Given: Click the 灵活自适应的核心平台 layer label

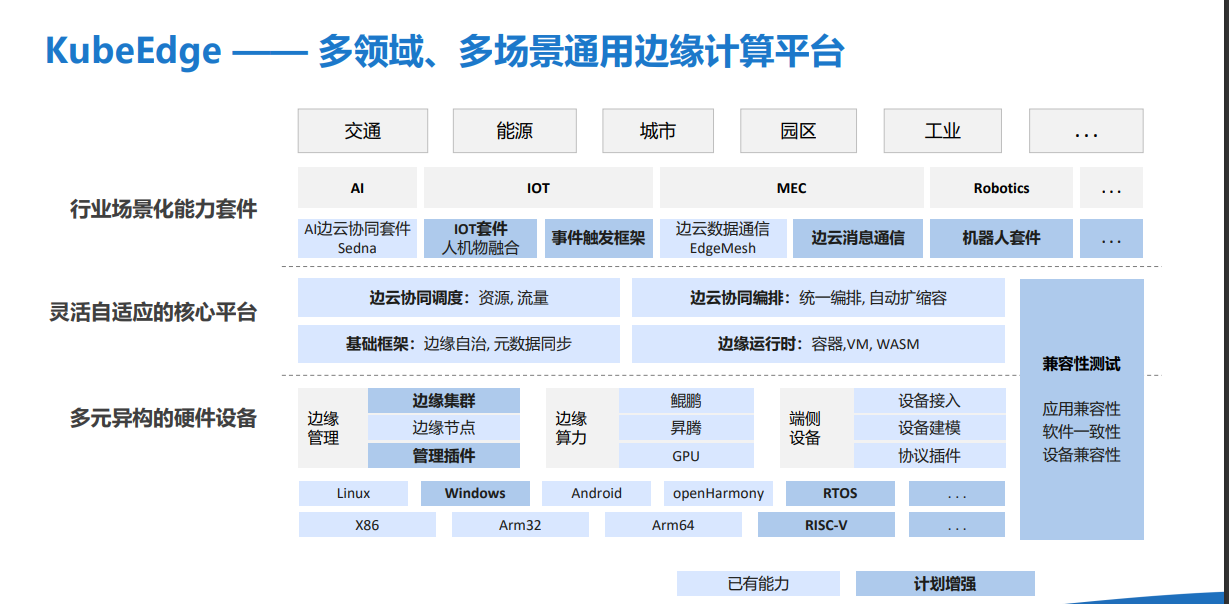Looking at the screenshot, I should [154, 312].
